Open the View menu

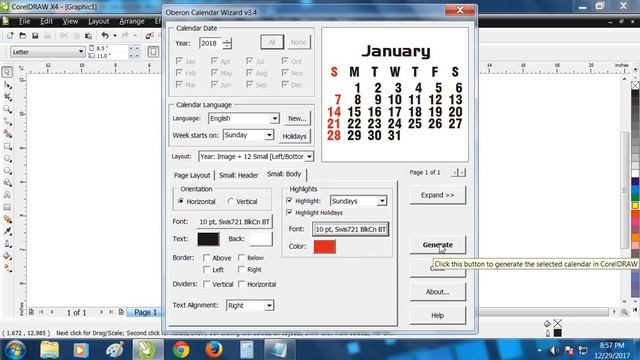point(70,21)
